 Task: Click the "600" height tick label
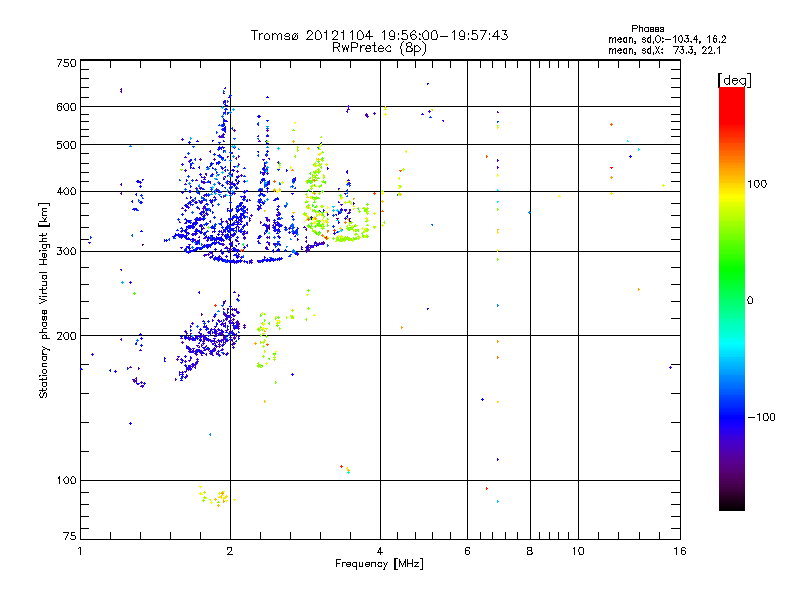[x=67, y=107]
